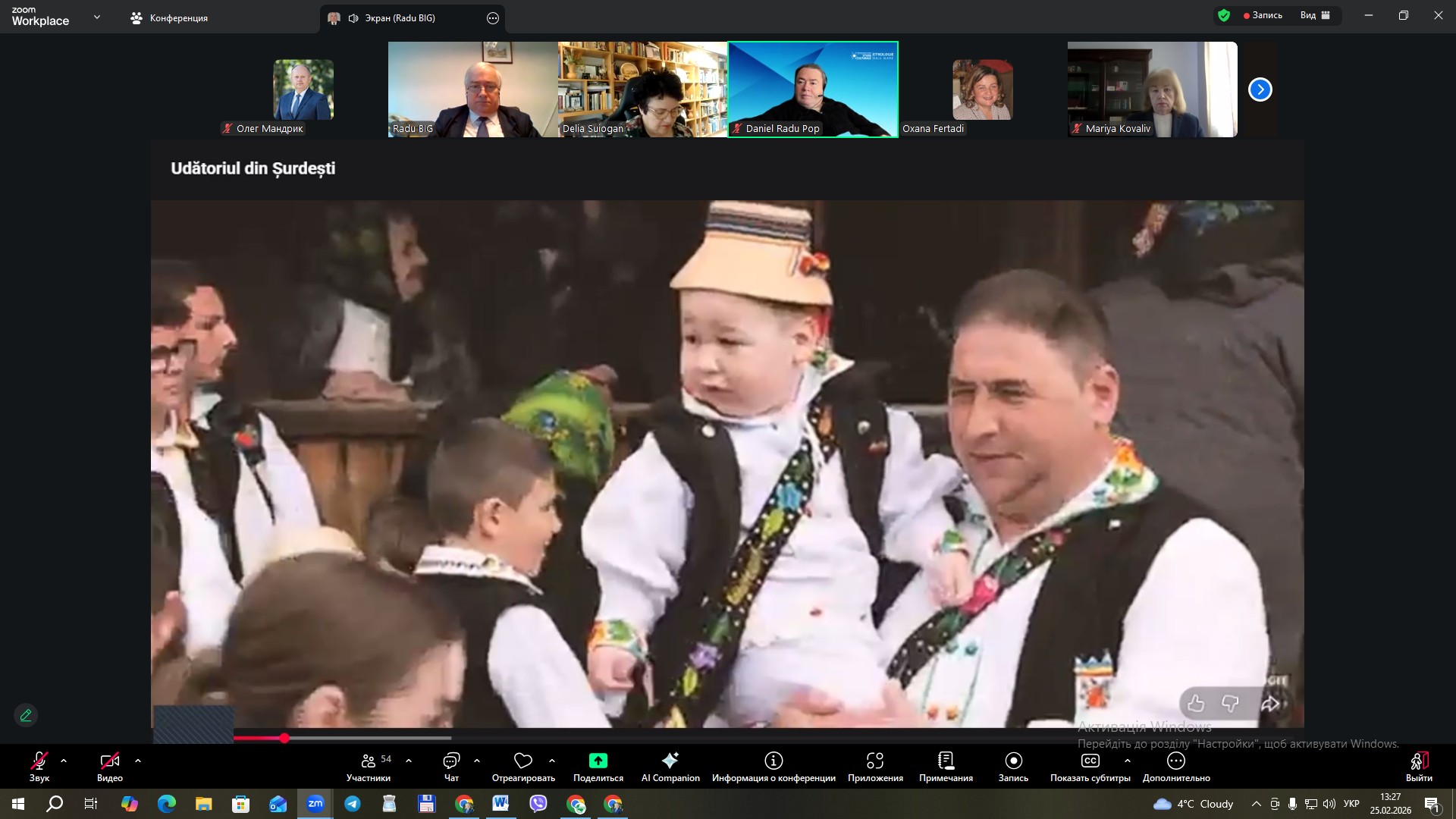Open the AI Companion panel
Screen dimensions: 1456x819
[x=670, y=766]
